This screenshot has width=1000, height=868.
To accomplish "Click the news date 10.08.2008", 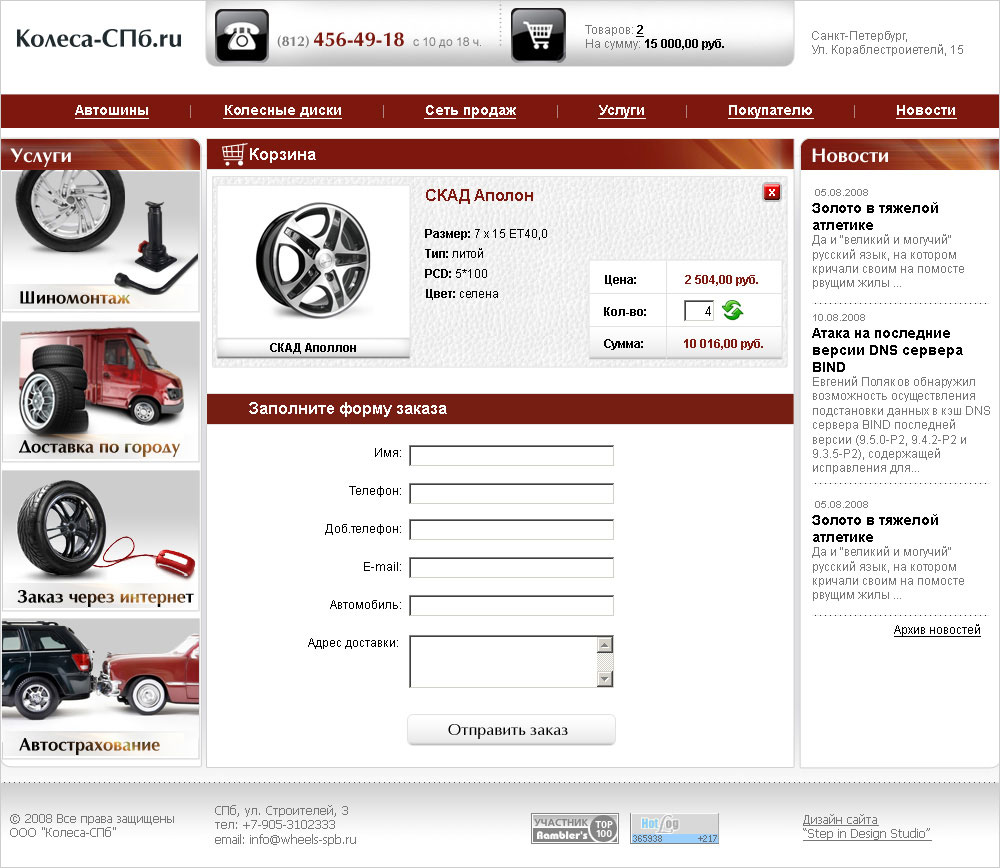I will [839, 317].
